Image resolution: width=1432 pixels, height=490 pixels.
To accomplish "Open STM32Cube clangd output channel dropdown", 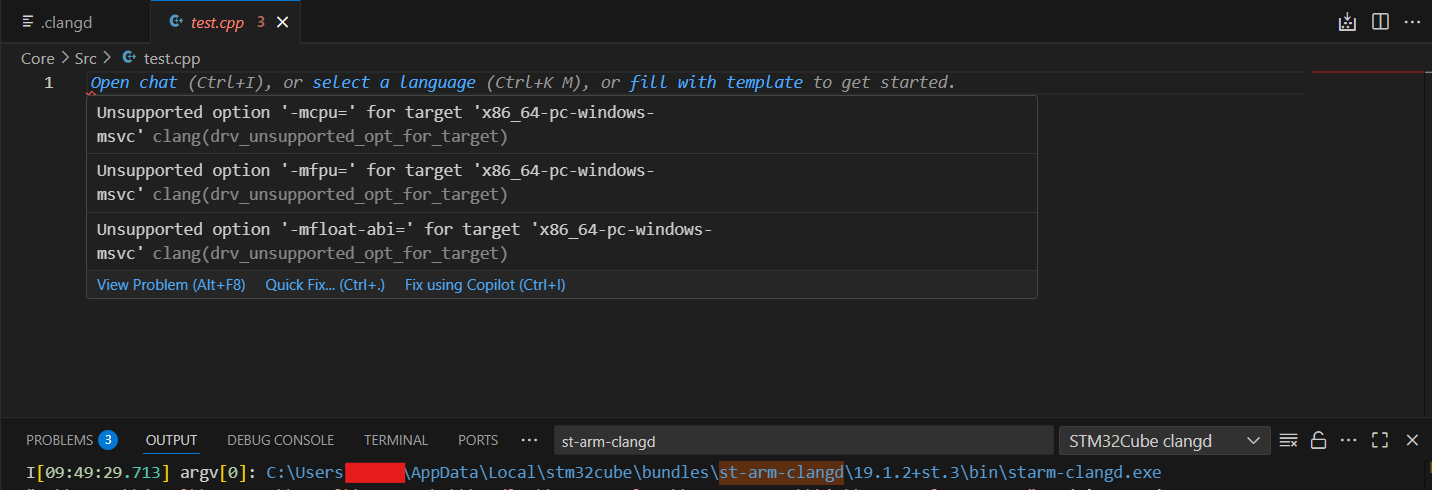I will pyautogui.click(x=1164, y=440).
